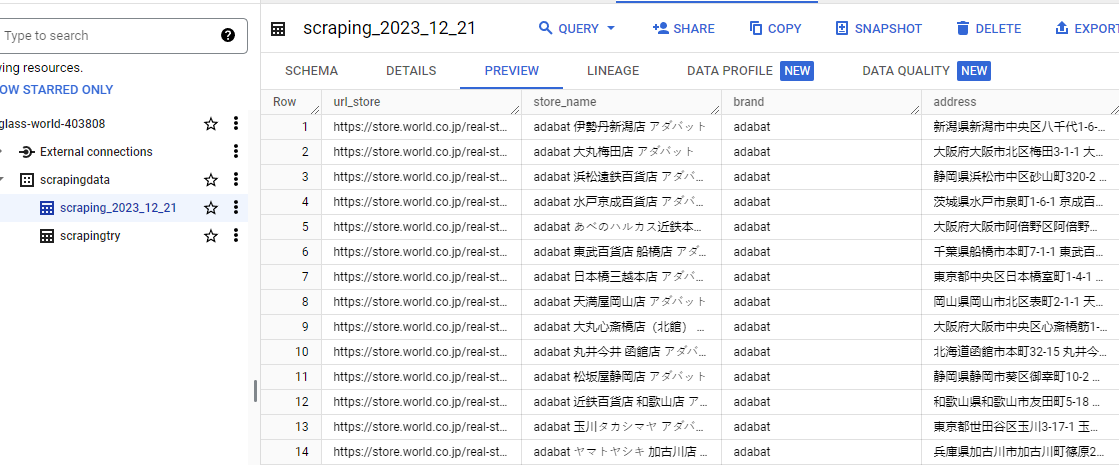This screenshot has width=1119, height=465.
Task: Switch to the SCHEMA tab
Action: click(x=311, y=71)
